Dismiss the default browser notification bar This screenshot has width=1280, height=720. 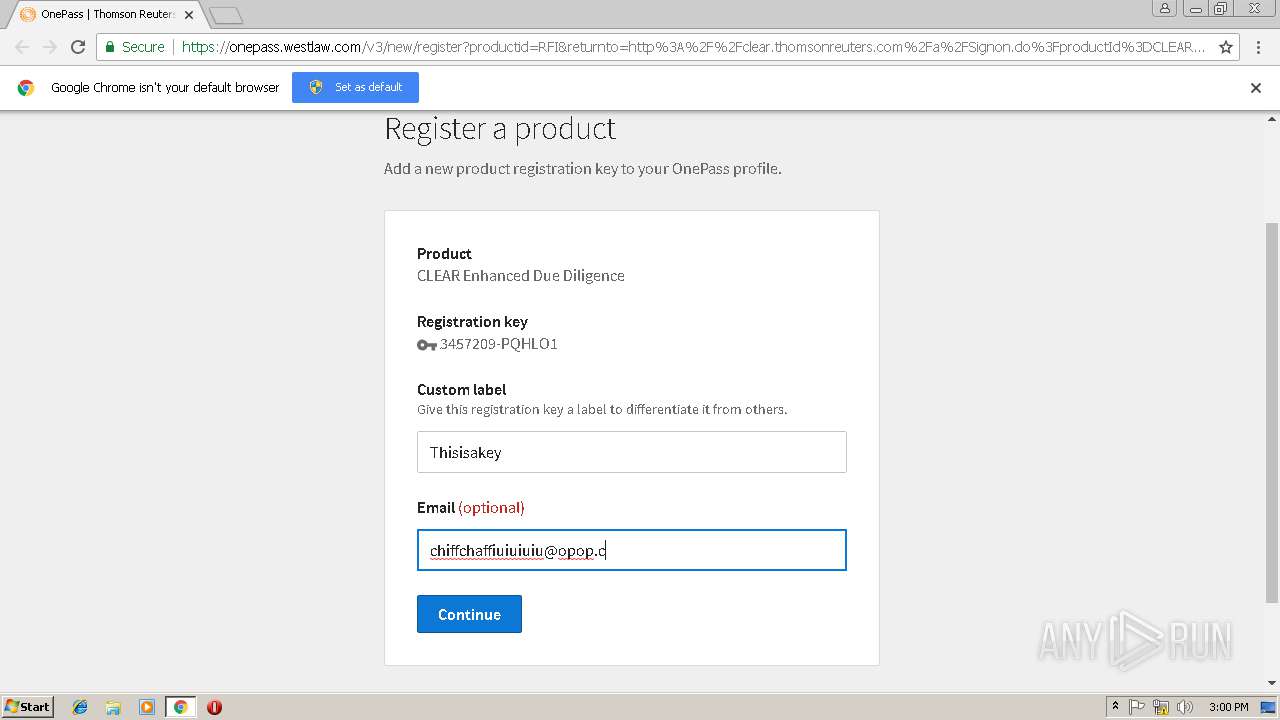(x=1256, y=88)
